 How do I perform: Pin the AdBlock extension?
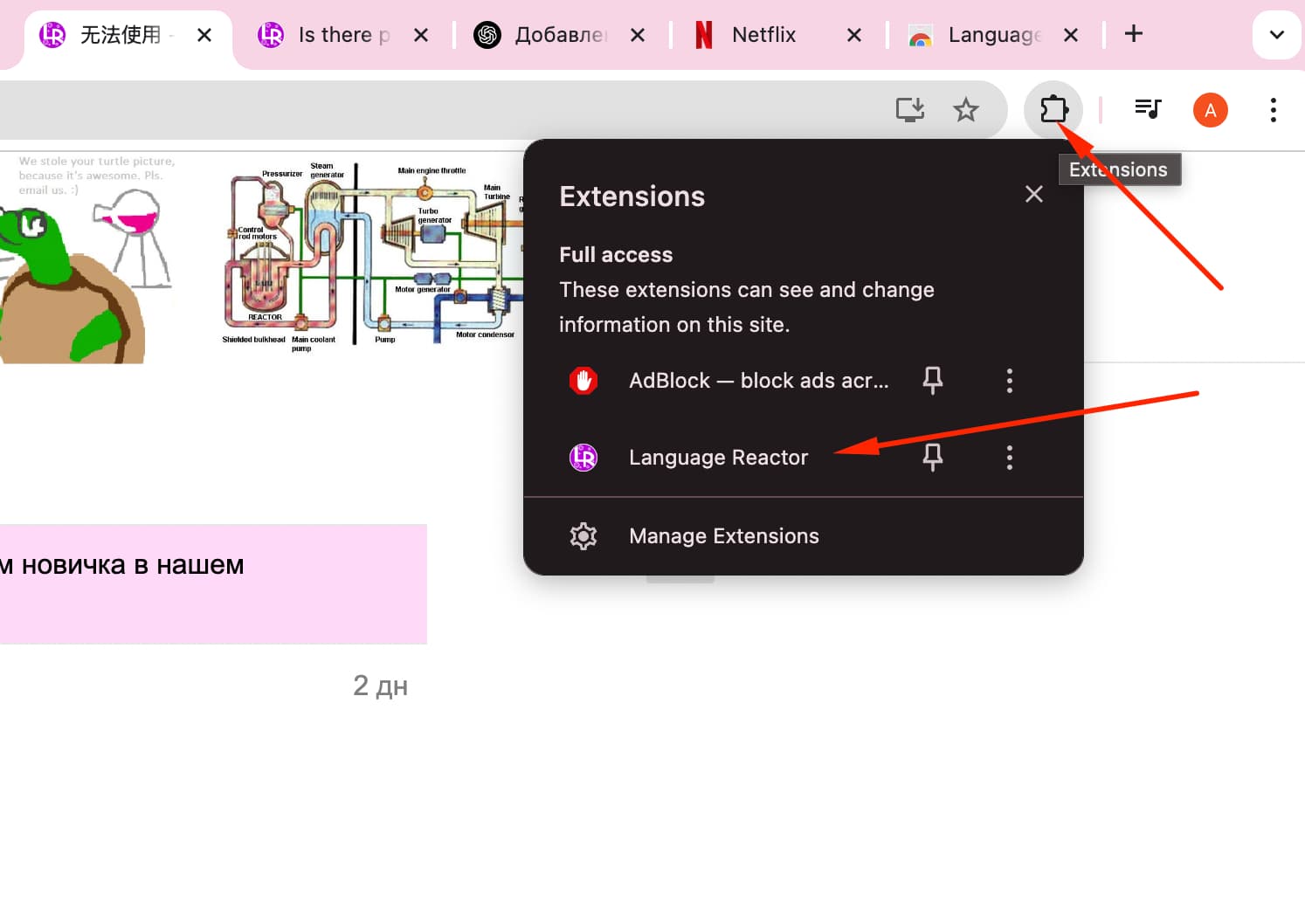933,380
